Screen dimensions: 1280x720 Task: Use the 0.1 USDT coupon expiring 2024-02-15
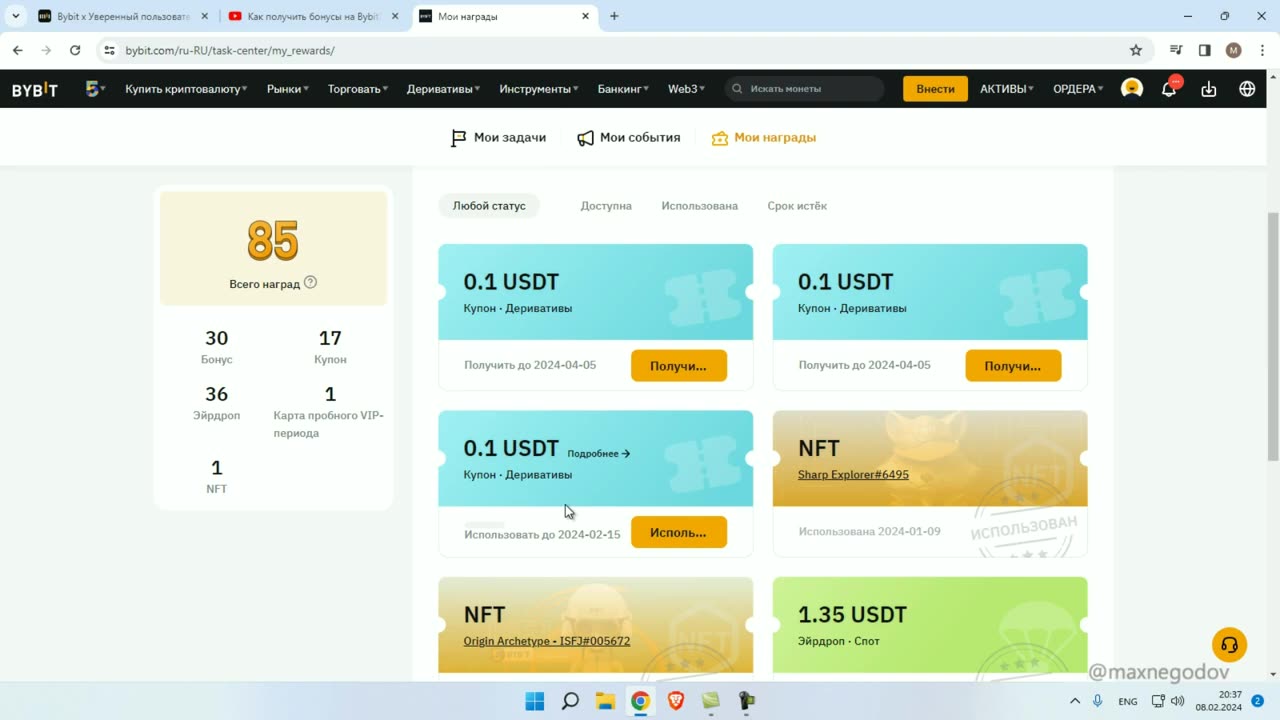point(678,533)
